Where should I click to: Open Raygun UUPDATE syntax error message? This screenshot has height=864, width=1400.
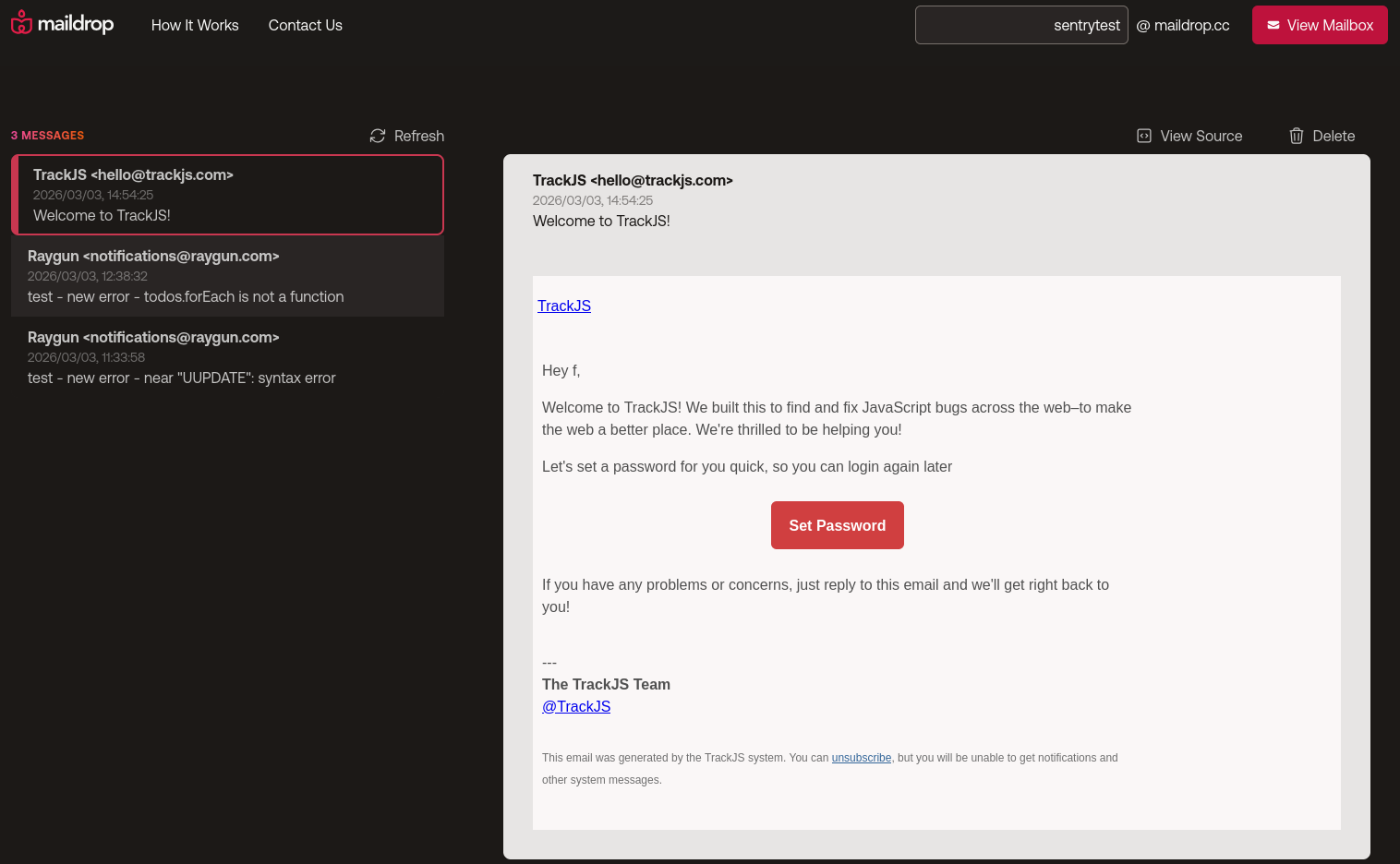coord(227,357)
